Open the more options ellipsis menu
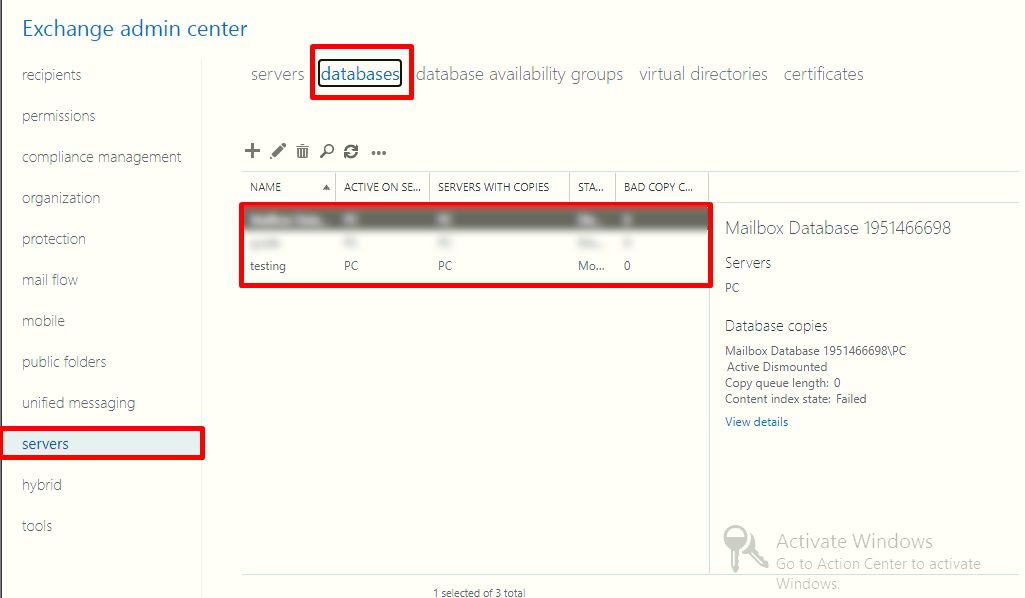Image resolution: width=1025 pixels, height=598 pixels. (x=378, y=153)
